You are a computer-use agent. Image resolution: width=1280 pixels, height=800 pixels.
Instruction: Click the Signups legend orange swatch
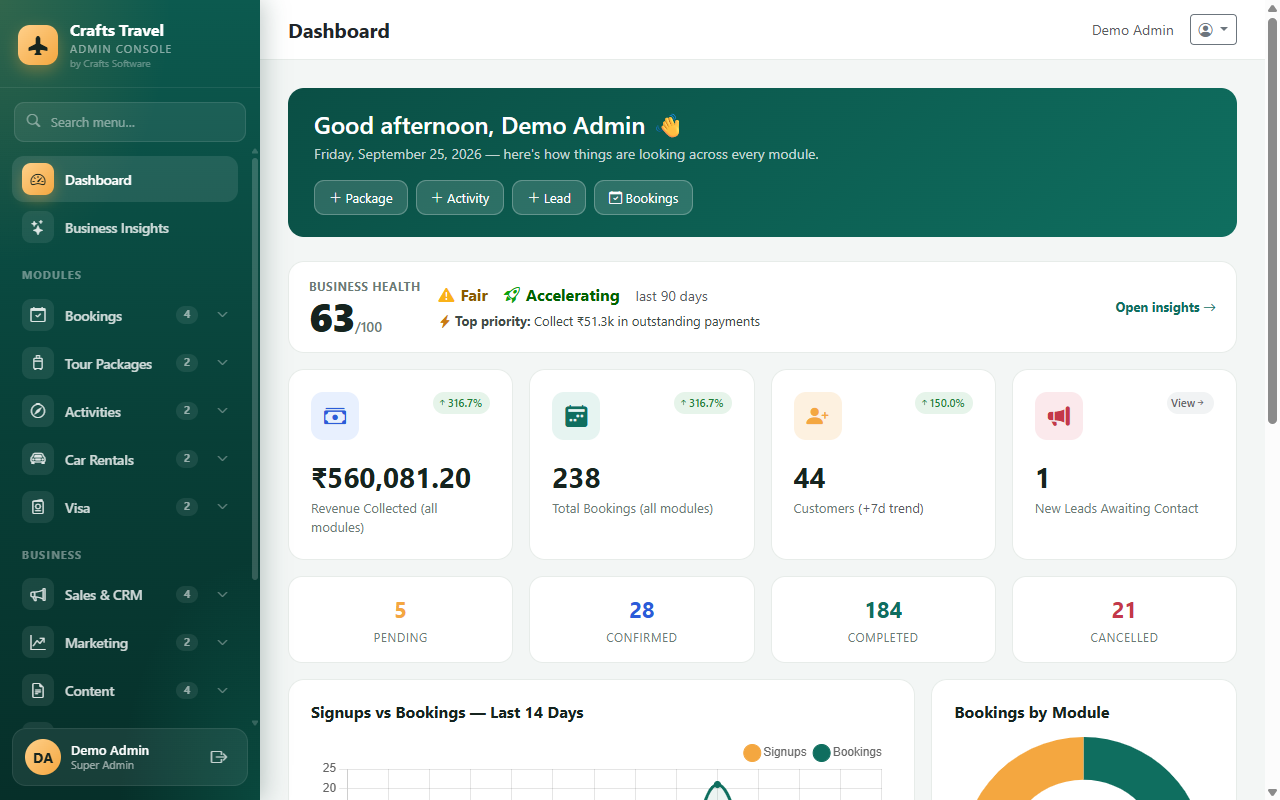click(x=752, y=752)
